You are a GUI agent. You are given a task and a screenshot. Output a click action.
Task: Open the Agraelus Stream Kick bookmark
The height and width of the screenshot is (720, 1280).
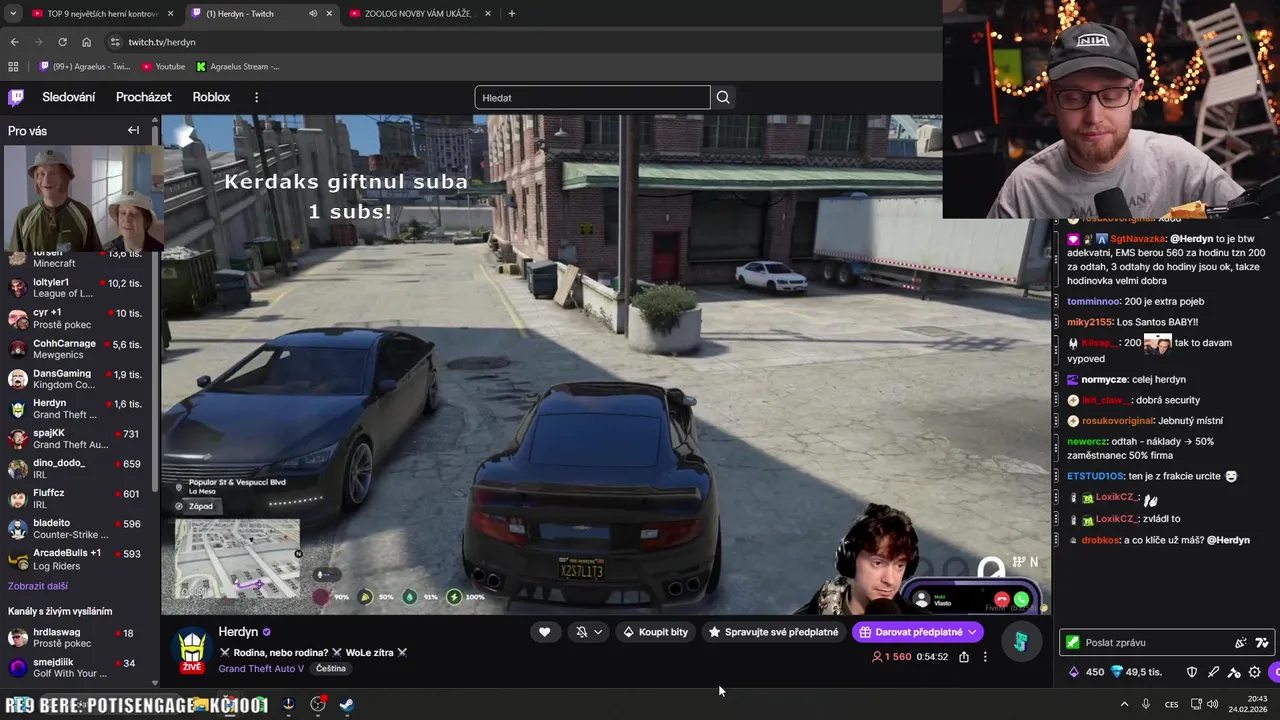click(x=237, y=66)
